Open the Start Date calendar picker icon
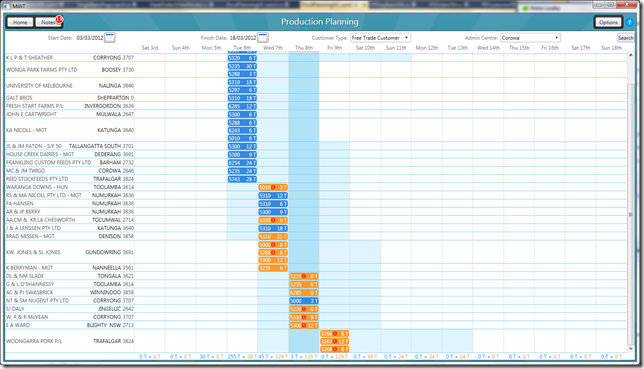Viewport: 644px width, 369px height. [110, 38]
